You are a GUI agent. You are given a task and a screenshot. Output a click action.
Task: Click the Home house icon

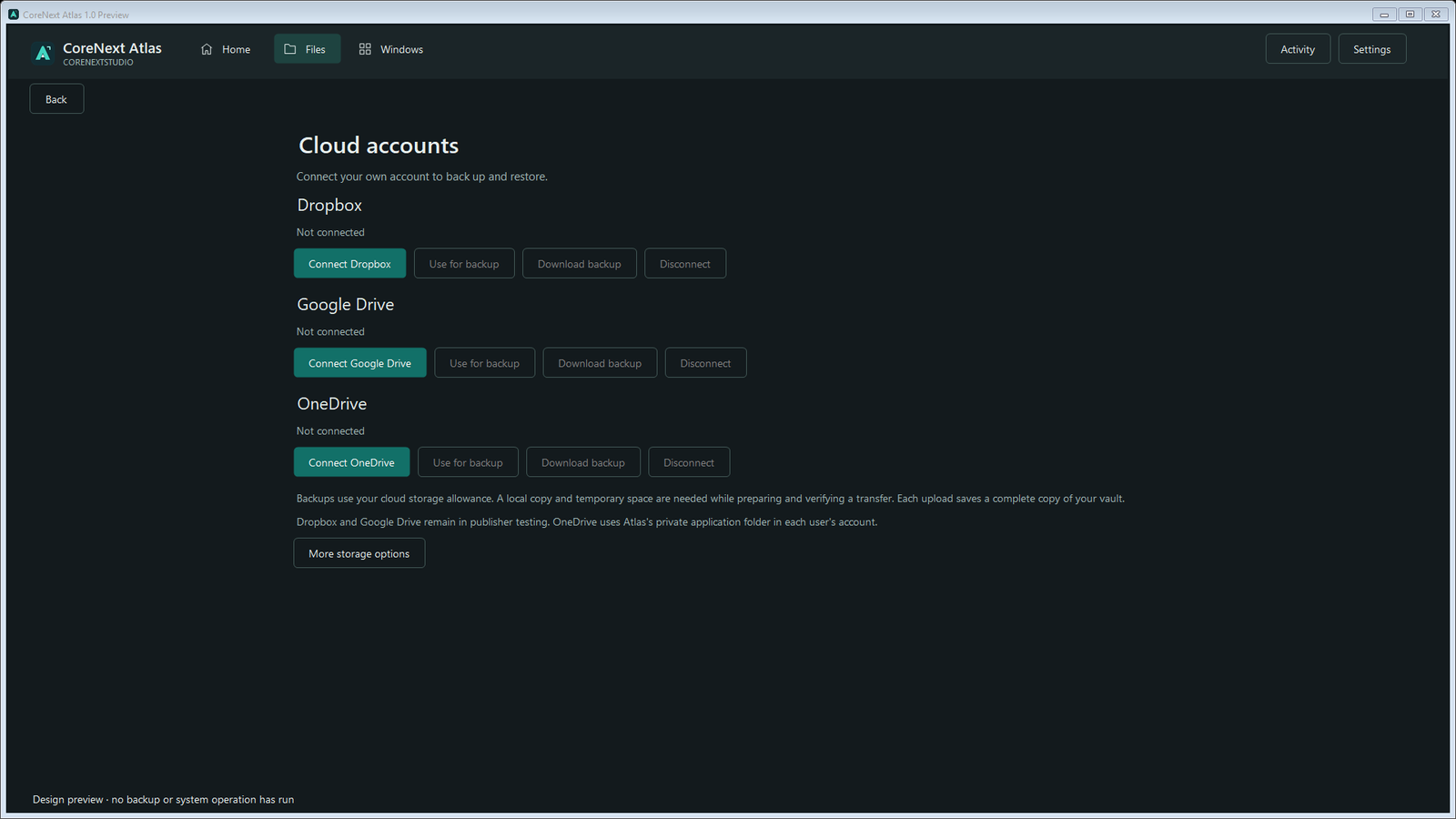point(207,49)
